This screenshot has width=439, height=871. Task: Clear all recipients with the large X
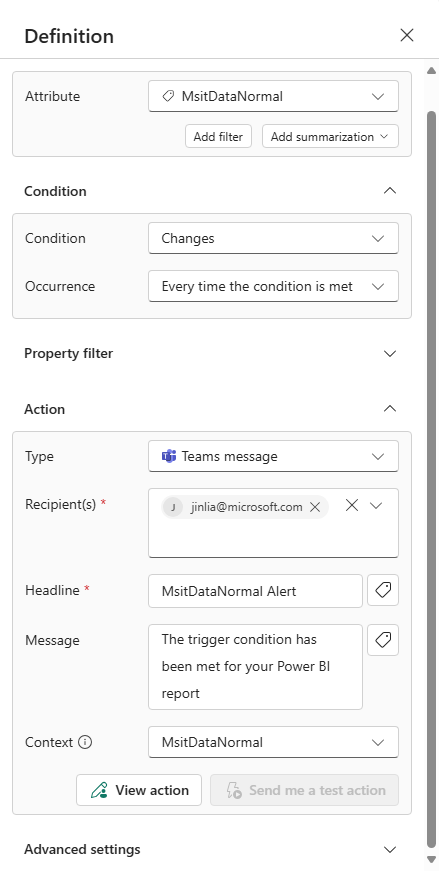[x=352, y=505]
